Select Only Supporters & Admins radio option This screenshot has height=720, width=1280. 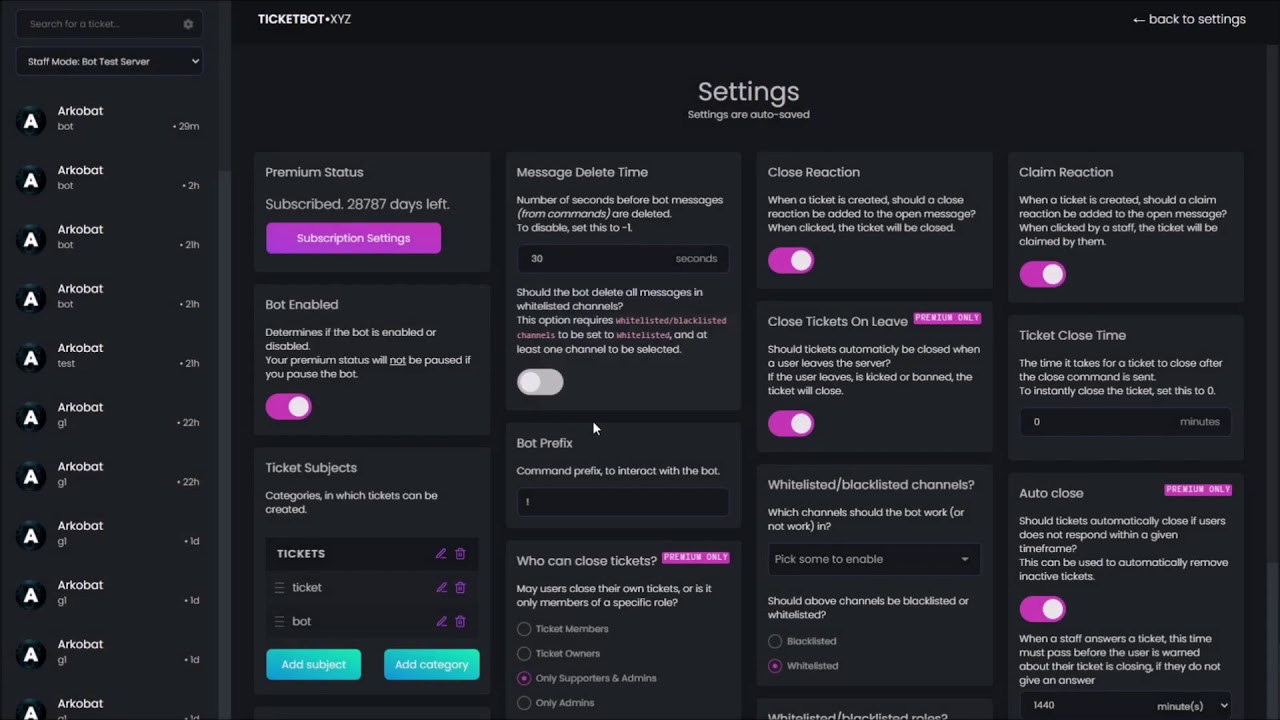click(x=524, y=678)
